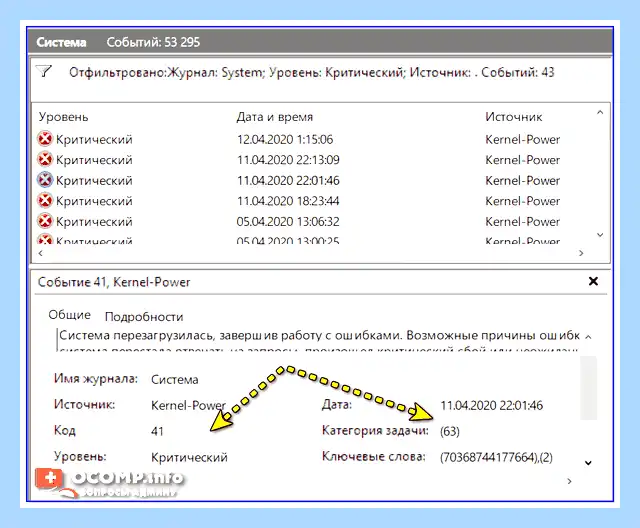The image size is (640, 528).
Task: Click Kernel-Power source in 11.04.2020 22:13:09 row
Action: [522, 160]
